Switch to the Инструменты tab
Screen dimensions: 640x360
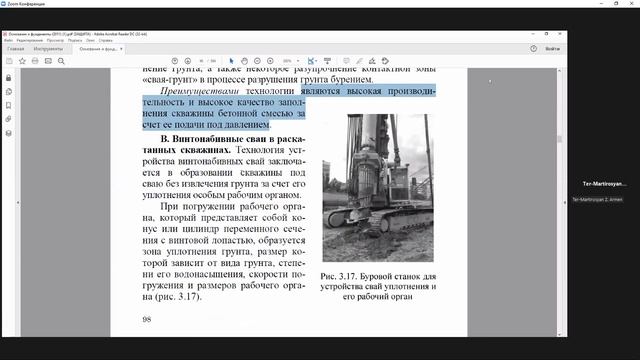click(48, 49)
